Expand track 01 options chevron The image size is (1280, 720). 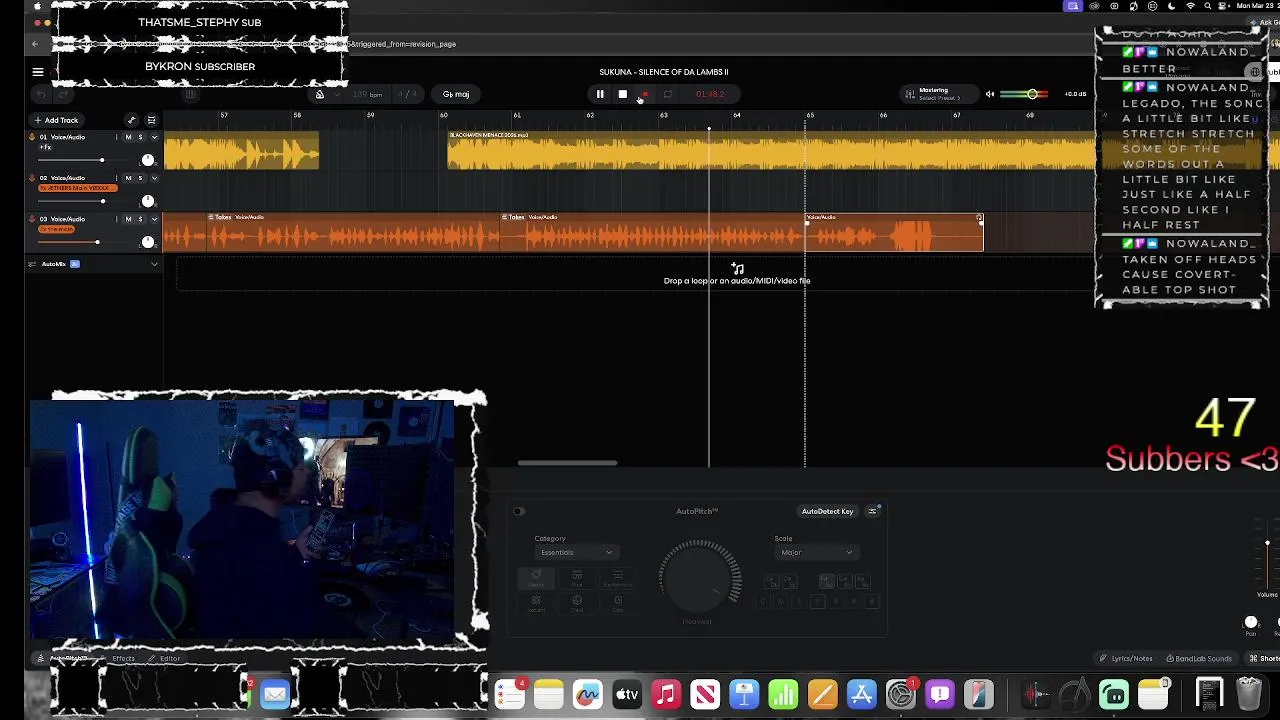coord(154,137)
